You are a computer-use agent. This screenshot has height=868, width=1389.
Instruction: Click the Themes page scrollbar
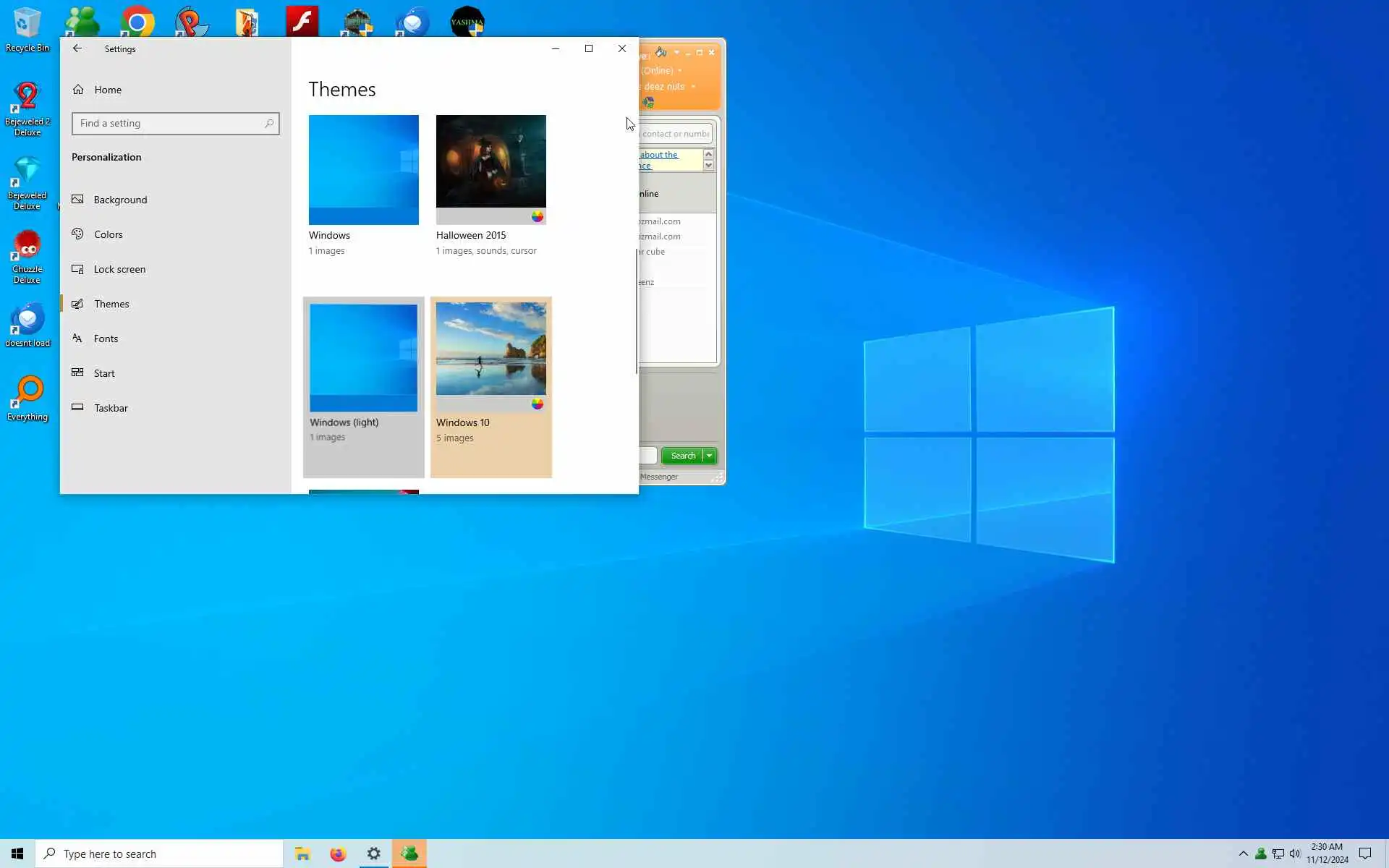[x=637, y=311]
